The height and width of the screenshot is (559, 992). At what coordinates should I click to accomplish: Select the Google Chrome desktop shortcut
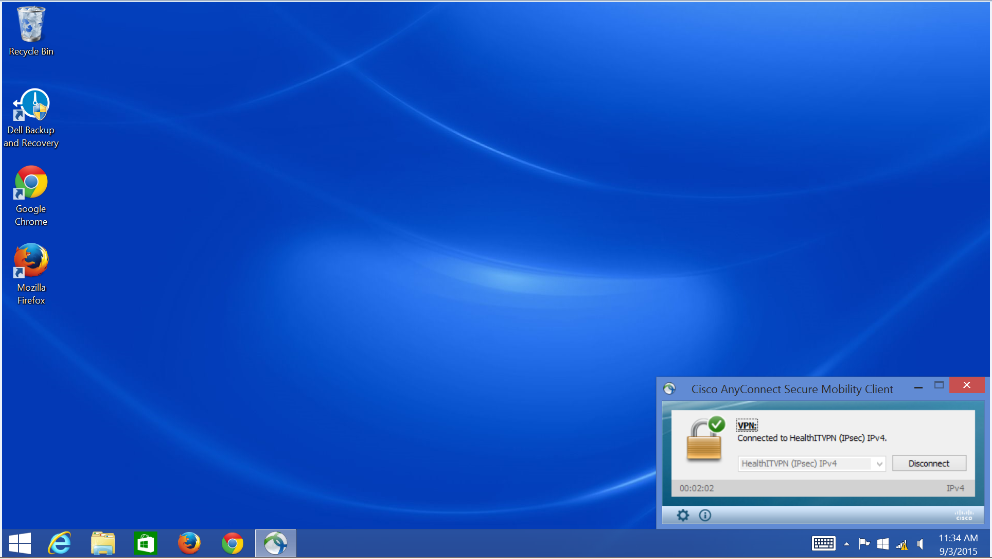[30, 196]
